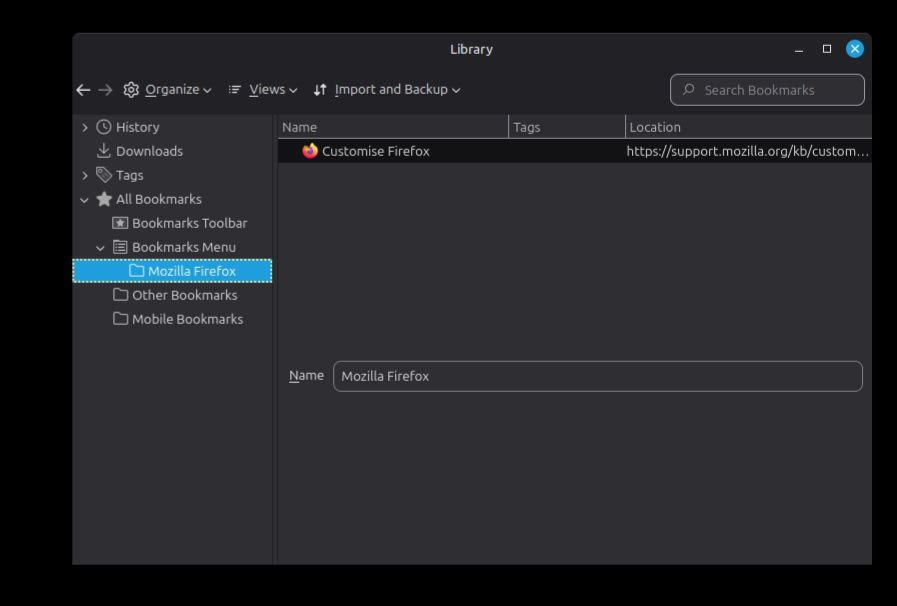Image resolution: width=897 pixels, height=606 pixels.
Task: Expand the Tags tree node
Action: click(85, 175)
